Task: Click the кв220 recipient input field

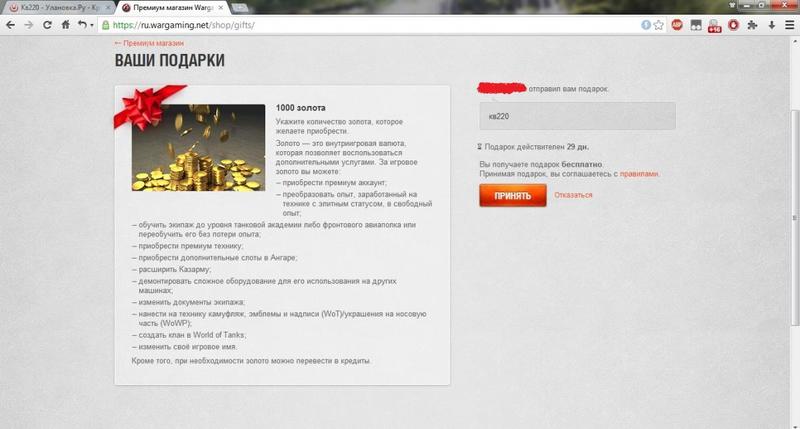Action: [578, 116]
